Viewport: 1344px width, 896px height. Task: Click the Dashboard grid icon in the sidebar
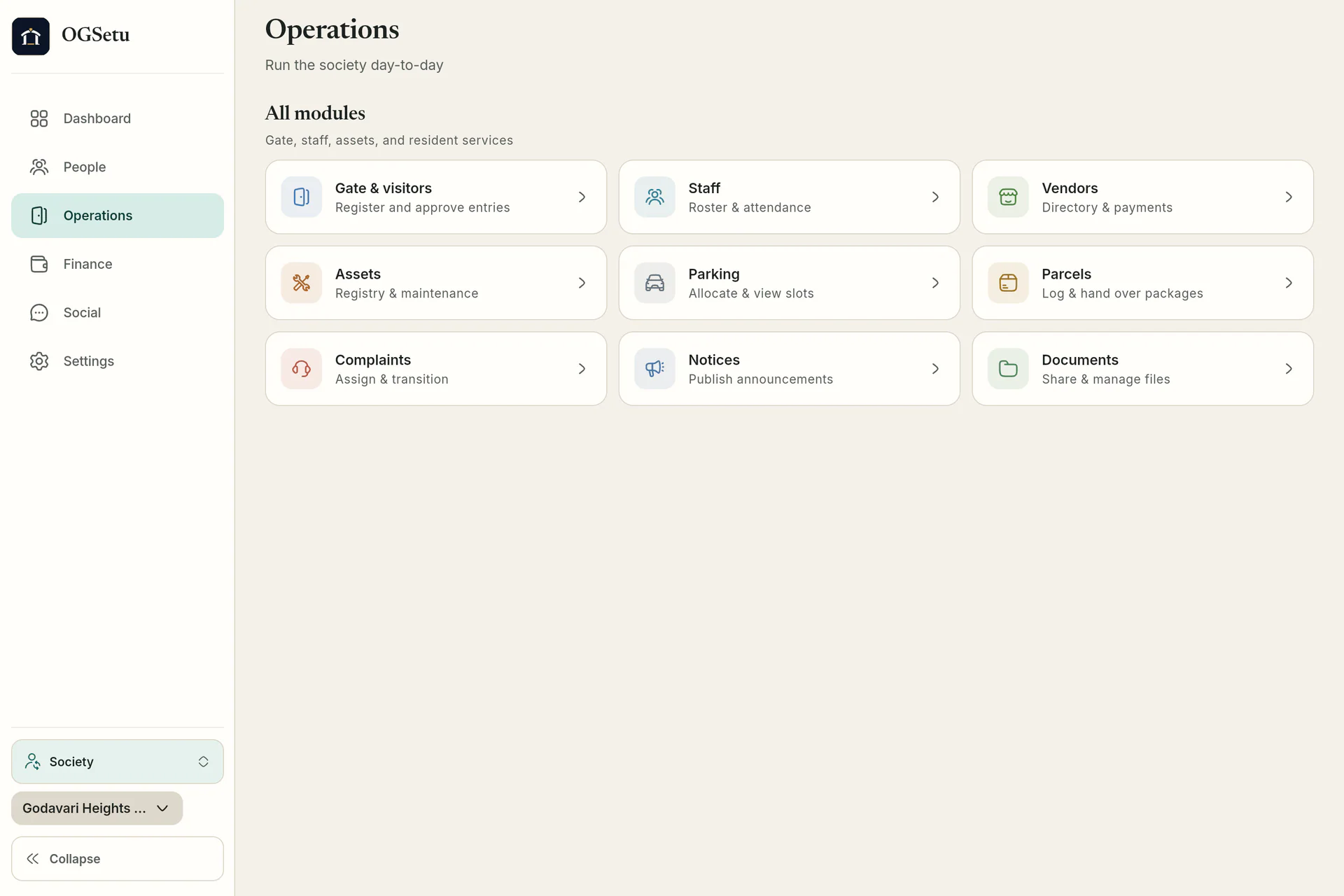[39, 118]
